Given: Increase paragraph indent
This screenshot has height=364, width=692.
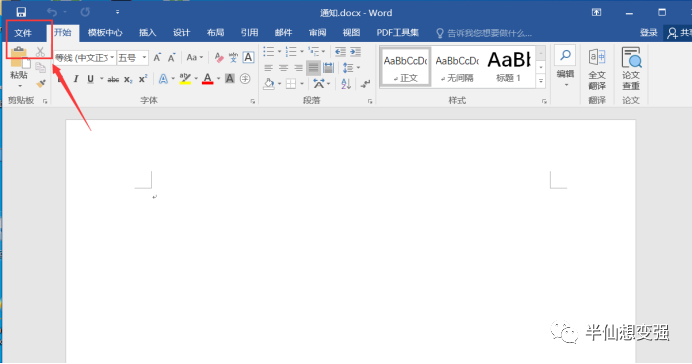Looking at the screenshot, I should 356,52.
